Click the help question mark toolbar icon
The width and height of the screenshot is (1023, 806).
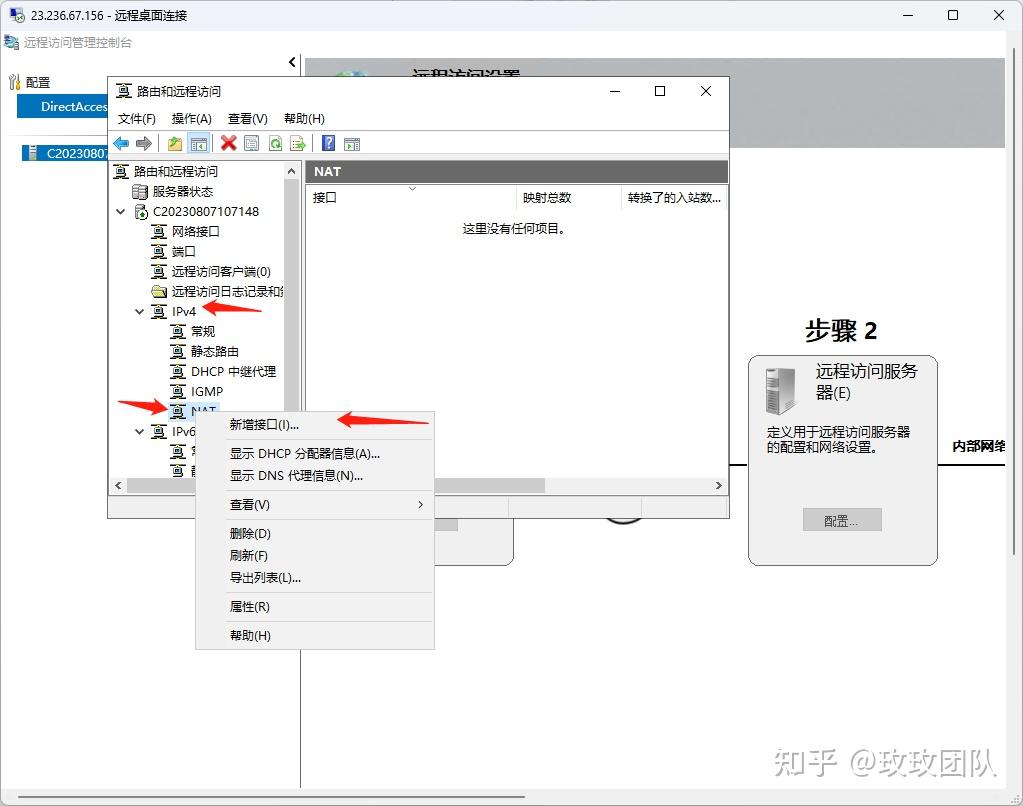329,143
